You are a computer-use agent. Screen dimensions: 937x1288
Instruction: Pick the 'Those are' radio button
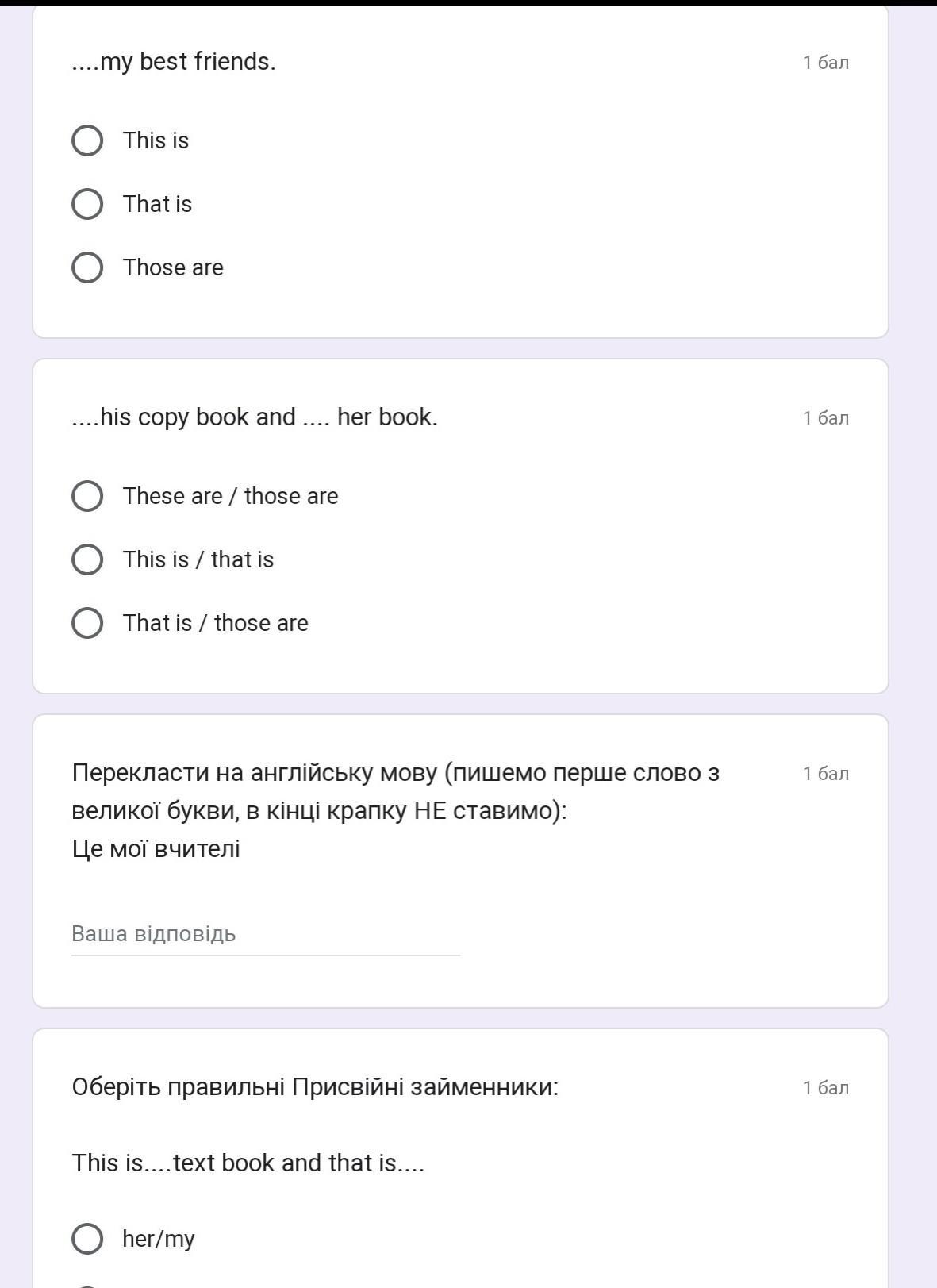tap(87, 267)
